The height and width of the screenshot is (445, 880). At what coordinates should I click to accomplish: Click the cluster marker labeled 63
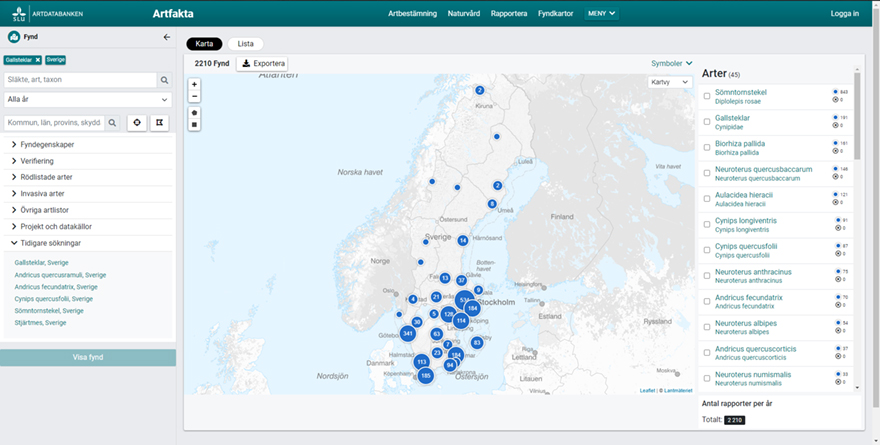[437, 334]
